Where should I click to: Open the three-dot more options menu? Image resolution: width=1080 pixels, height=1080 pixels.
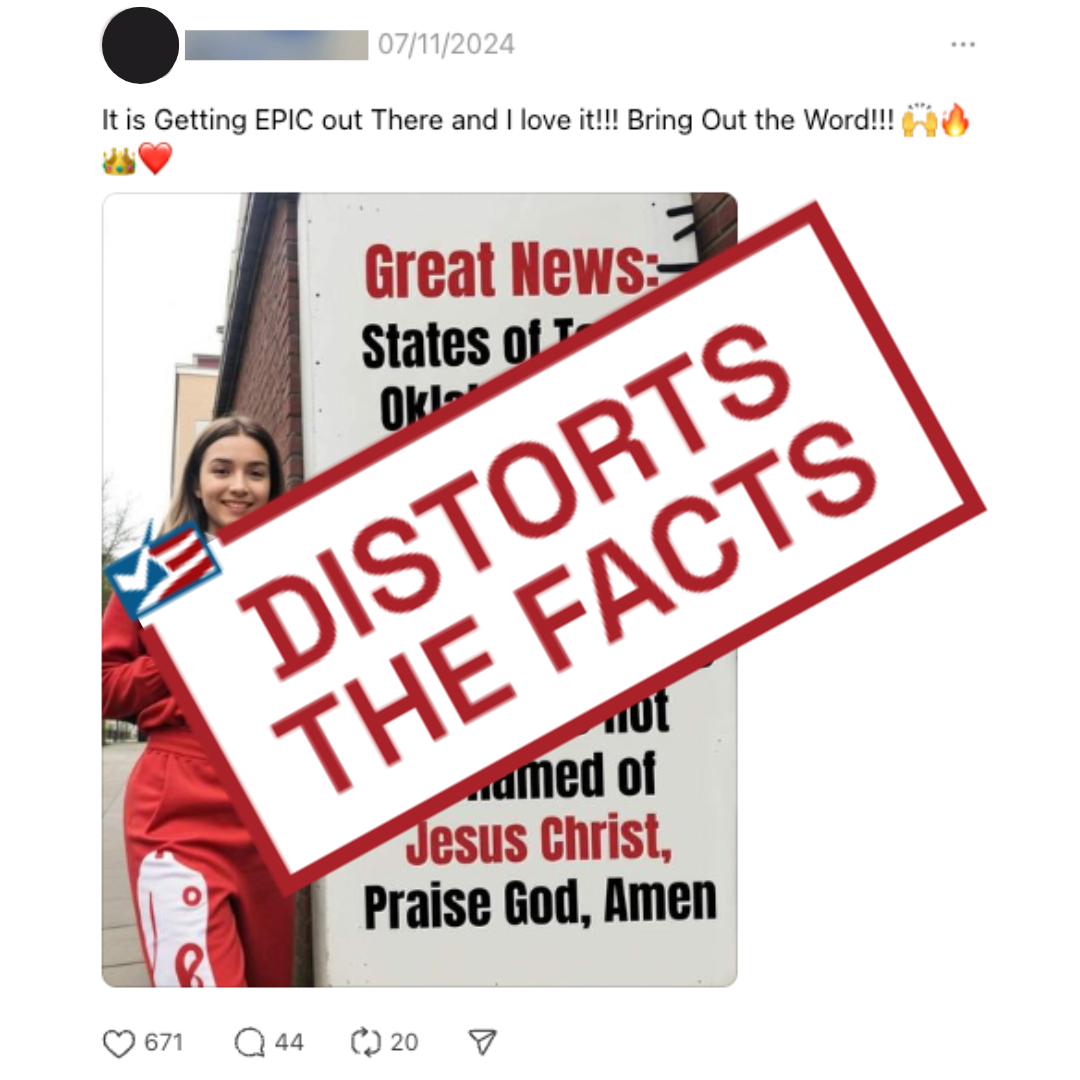962,45
